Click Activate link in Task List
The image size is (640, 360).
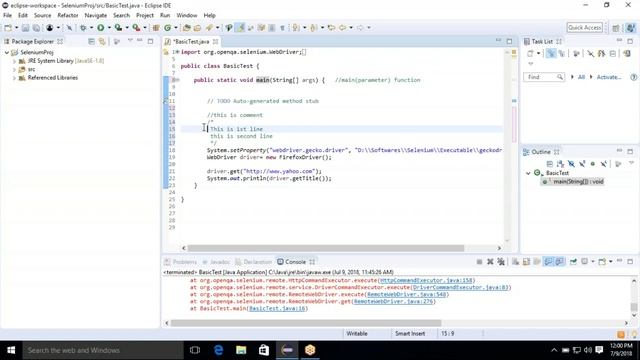(609, 77)
